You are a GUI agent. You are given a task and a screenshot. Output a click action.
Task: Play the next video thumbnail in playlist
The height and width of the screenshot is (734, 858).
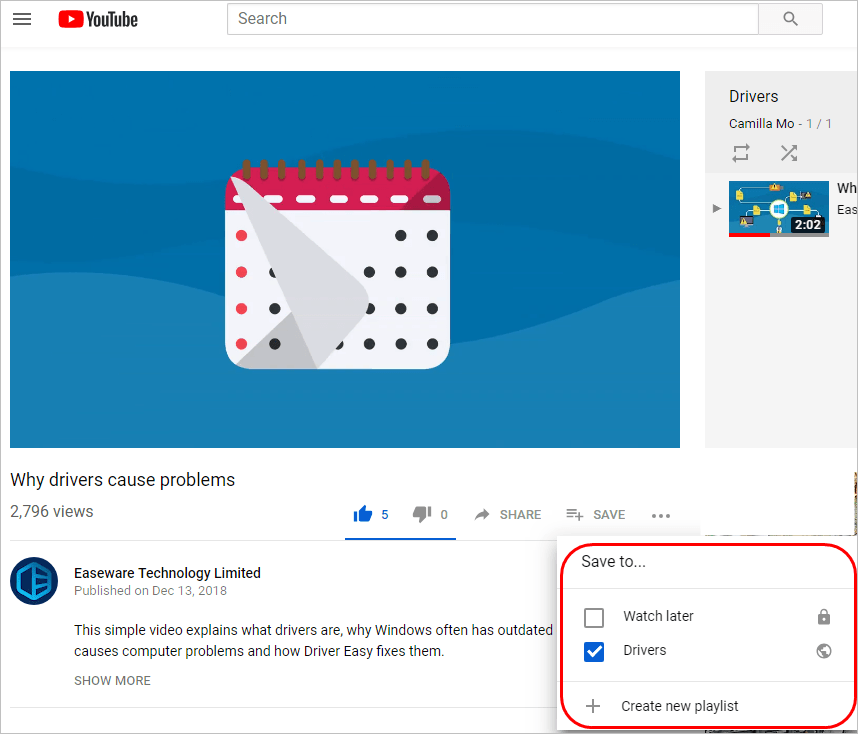point(779,207)
